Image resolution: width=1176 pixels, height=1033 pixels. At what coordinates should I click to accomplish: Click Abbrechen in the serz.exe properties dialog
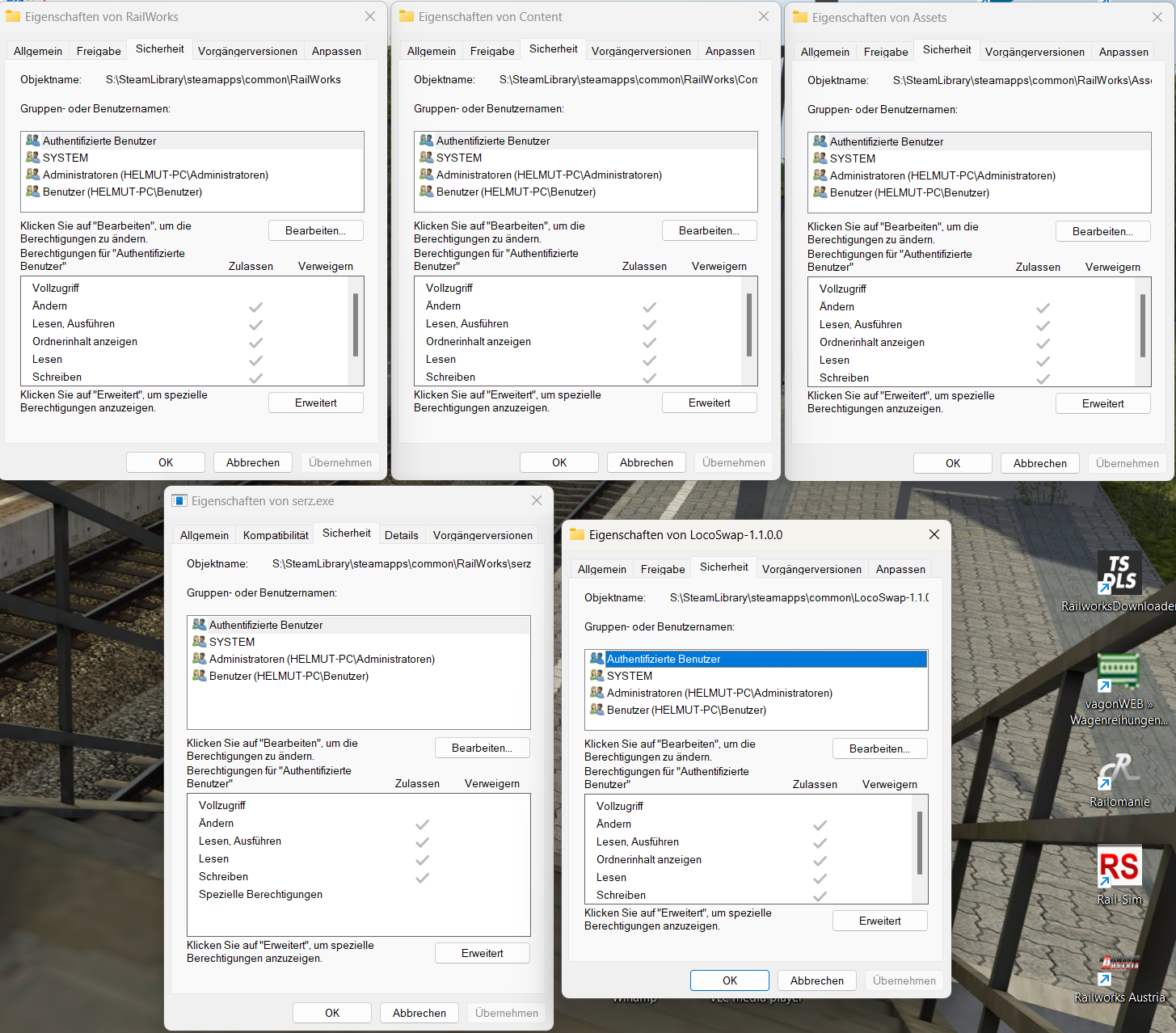(x=419, y=1013)
